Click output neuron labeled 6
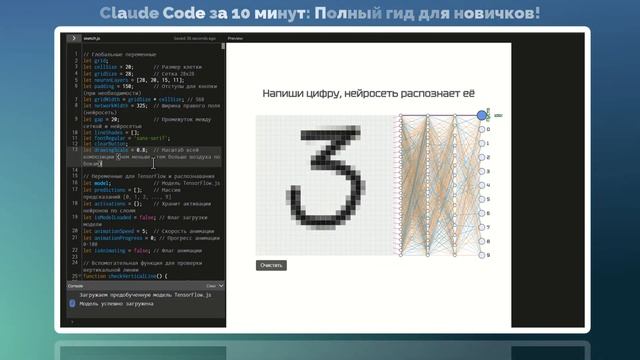The height and width of the screenshot is (360, 640). [x=482, y=213]
